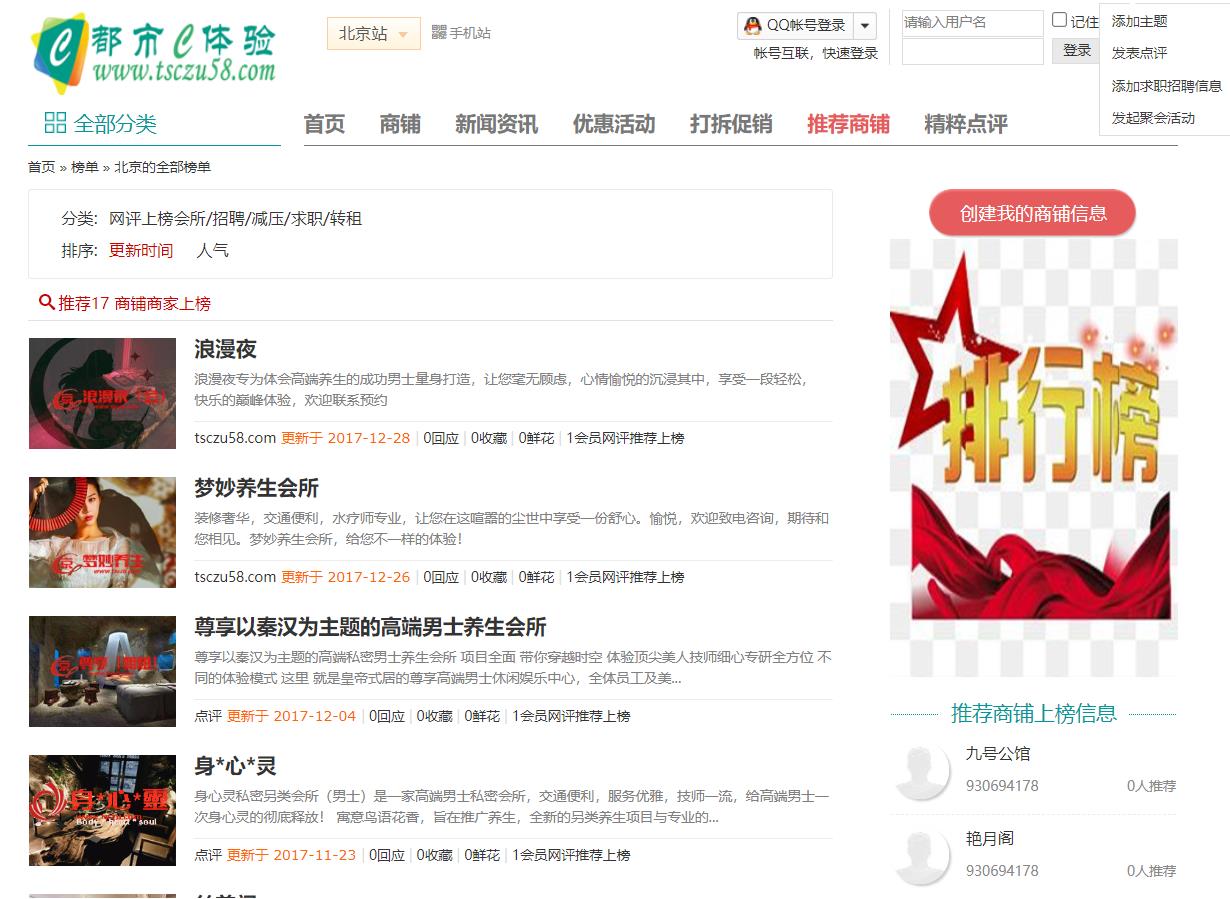This screenshot has width=1230, height=899.
Task: Click the 请输入用户名 username field
Action: pos(971,21)
